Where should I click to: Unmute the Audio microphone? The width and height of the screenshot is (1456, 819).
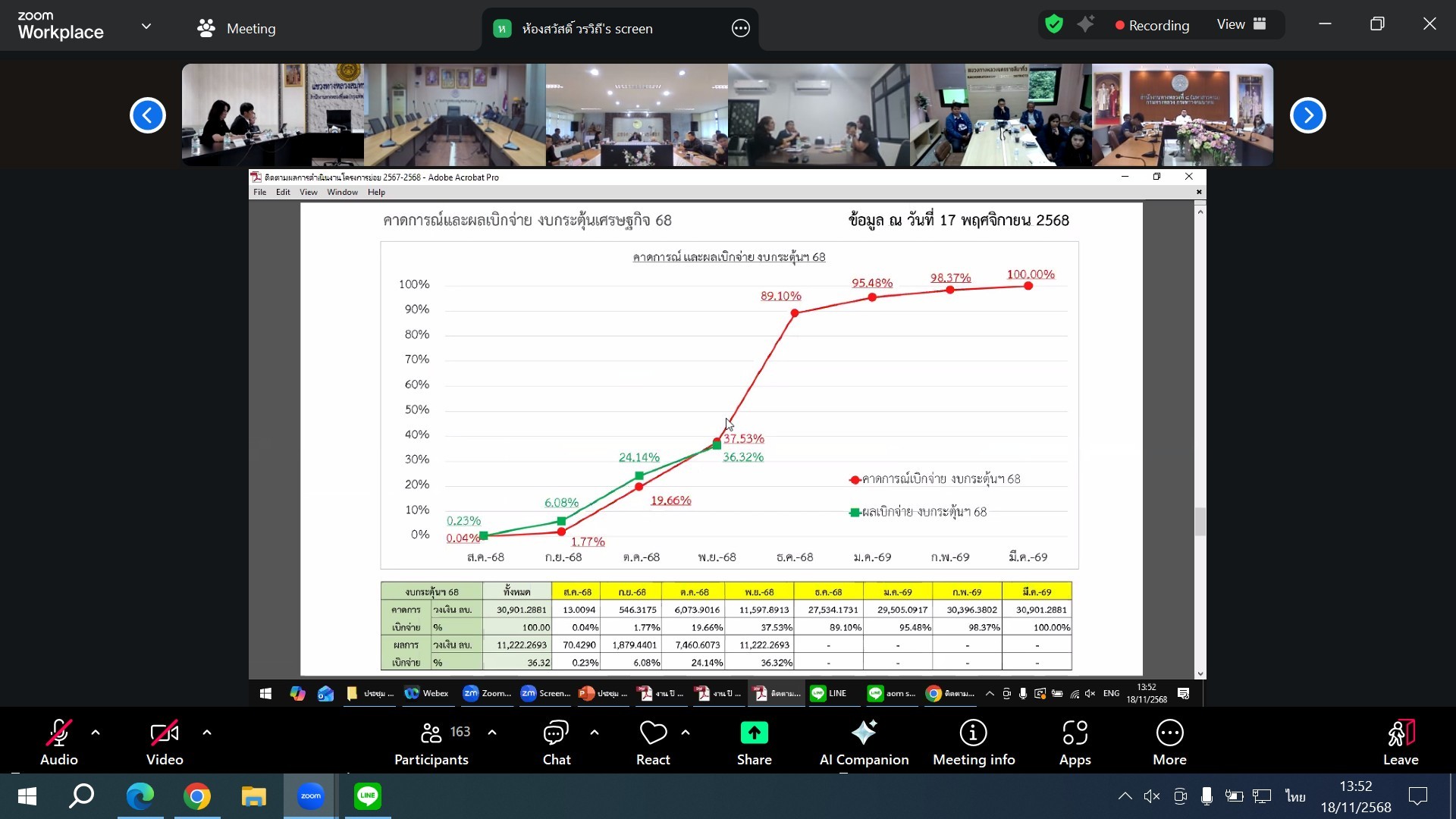point(58,733)
